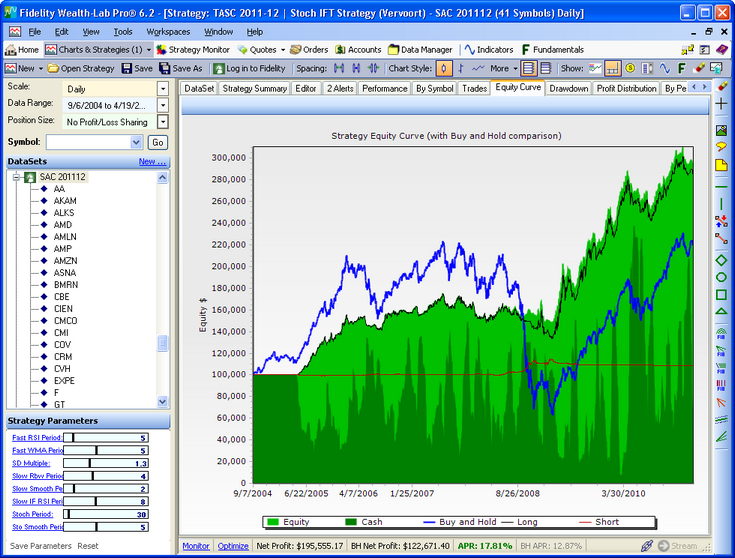Collapse the SAC 201112 dataset tree
This screenshot has width=735, height=558.
coord(15,177)
